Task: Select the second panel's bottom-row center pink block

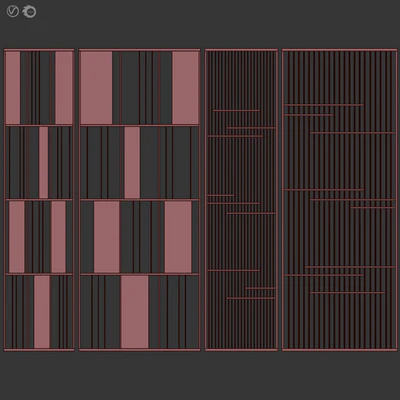Action: coord(134,312)
